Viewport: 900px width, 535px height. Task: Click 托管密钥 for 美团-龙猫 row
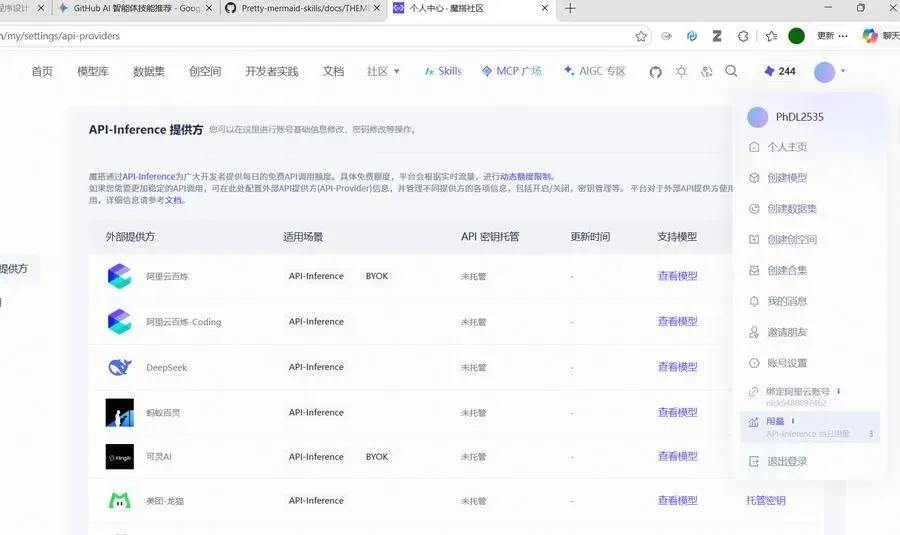[766, 501]
